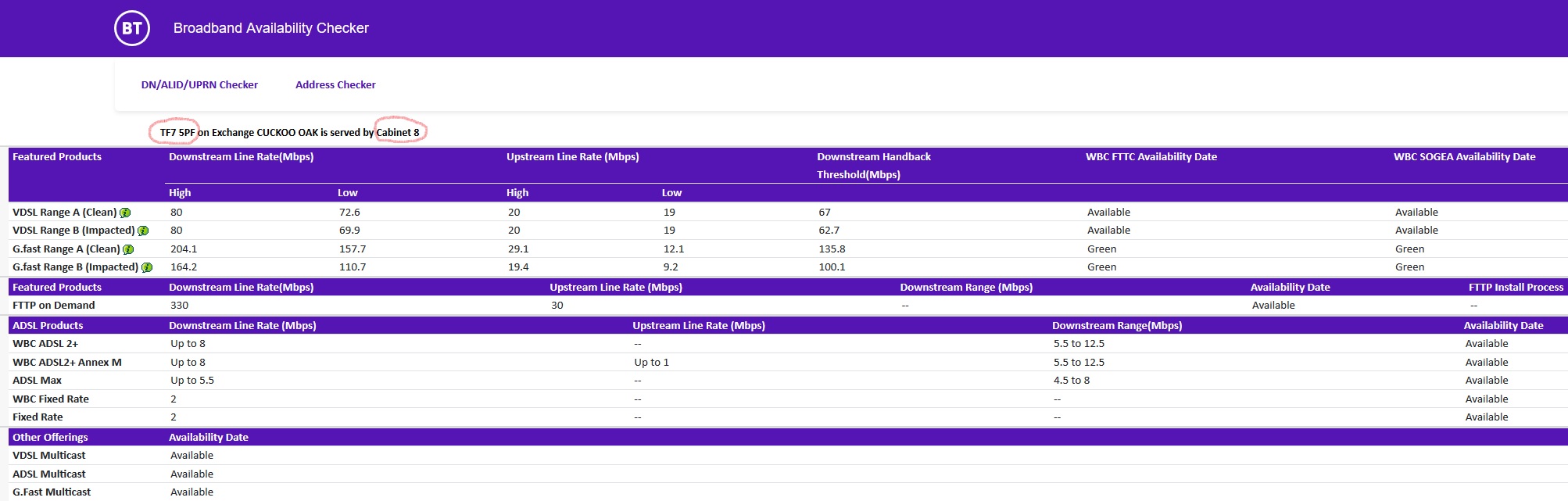Screen dimensions: 1568x501
Task: Click the Downstream Handback Threshold header
Action: pyautogui.click(x=874, y=165)
